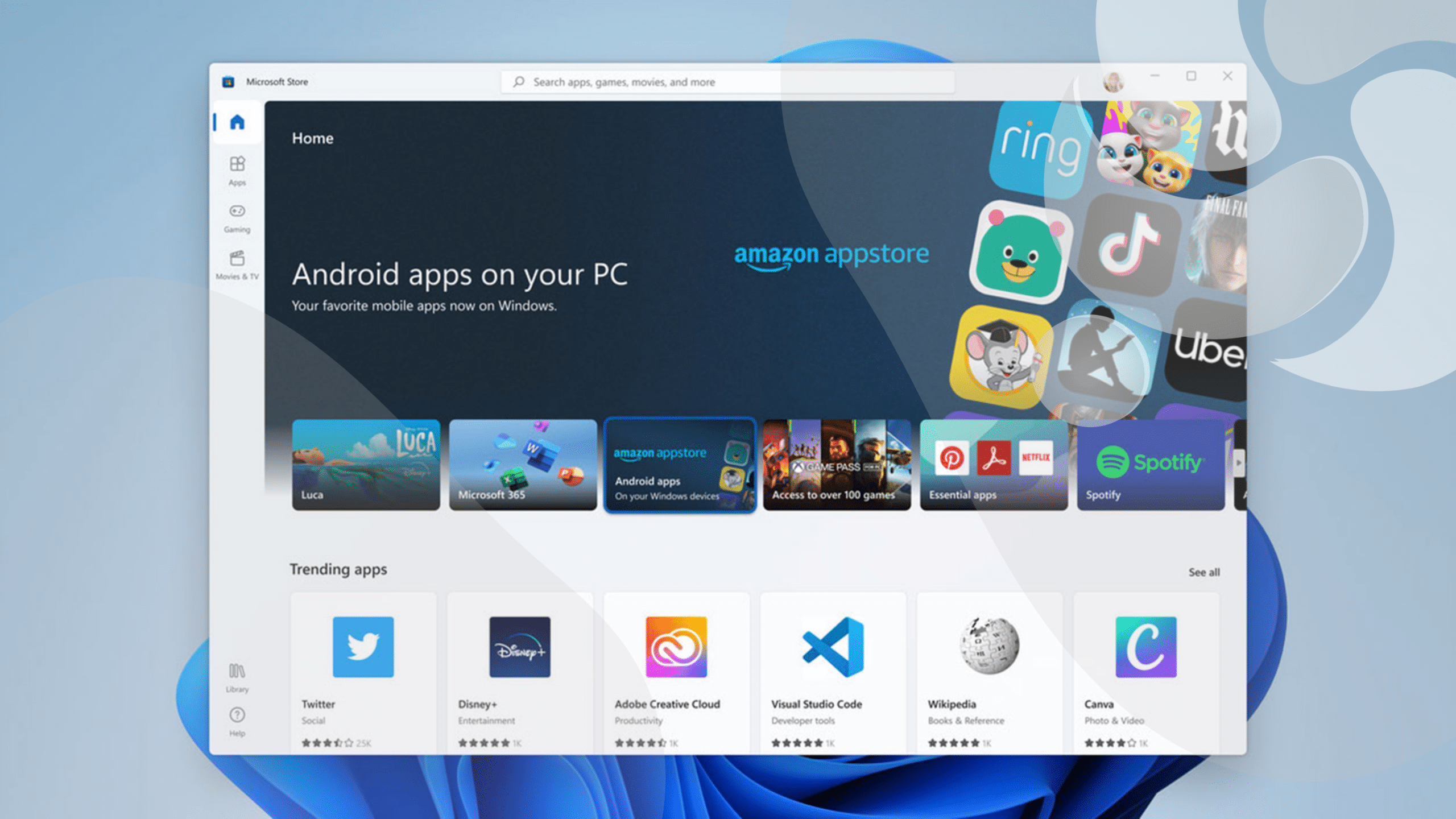Click the Twitter app name text
1456x819 pixels.
(318, 704)
